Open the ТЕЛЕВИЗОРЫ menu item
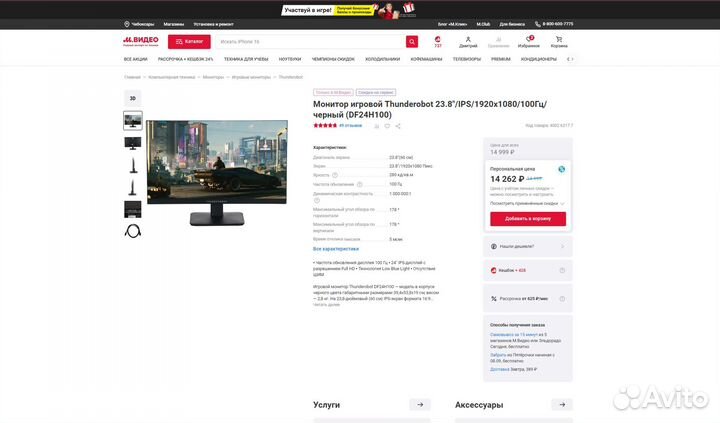The width and height of the screenshot is (720, 423). click(467, 59)
